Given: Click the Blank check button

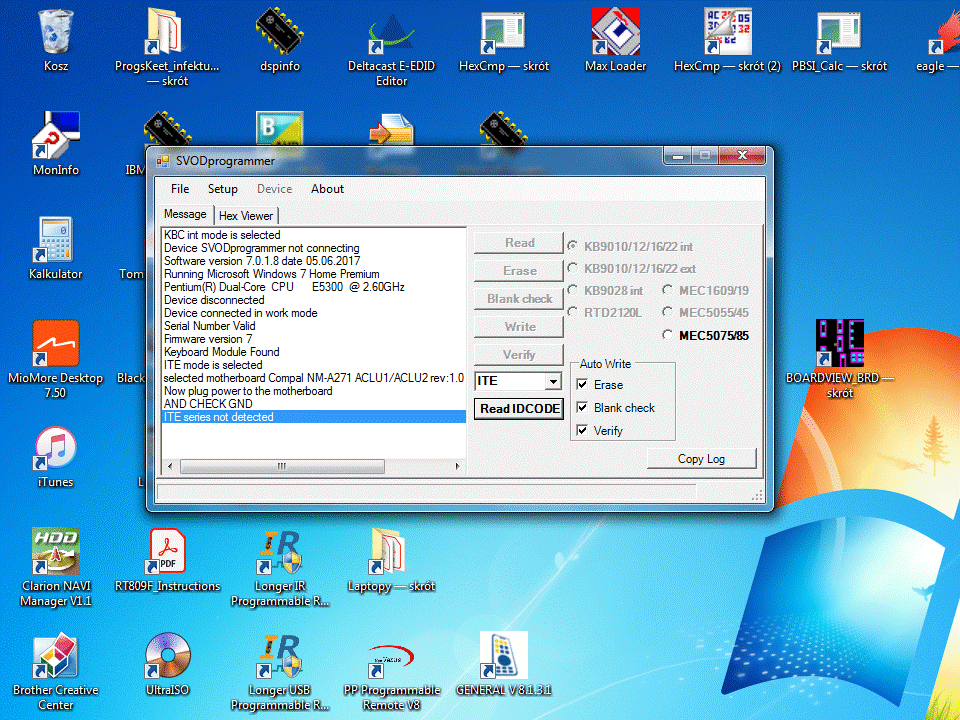Looking at the screenshot, I should coord(519,299).
